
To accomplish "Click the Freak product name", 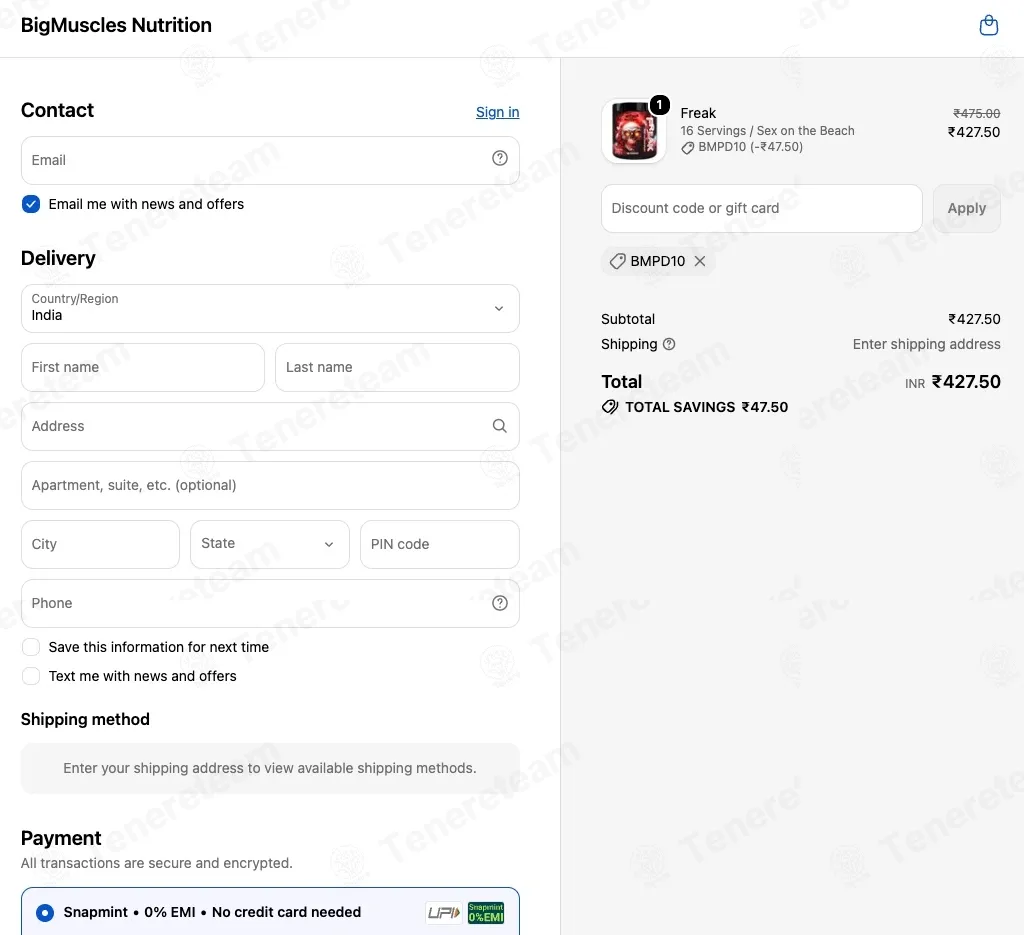I will tap(698, 113).
